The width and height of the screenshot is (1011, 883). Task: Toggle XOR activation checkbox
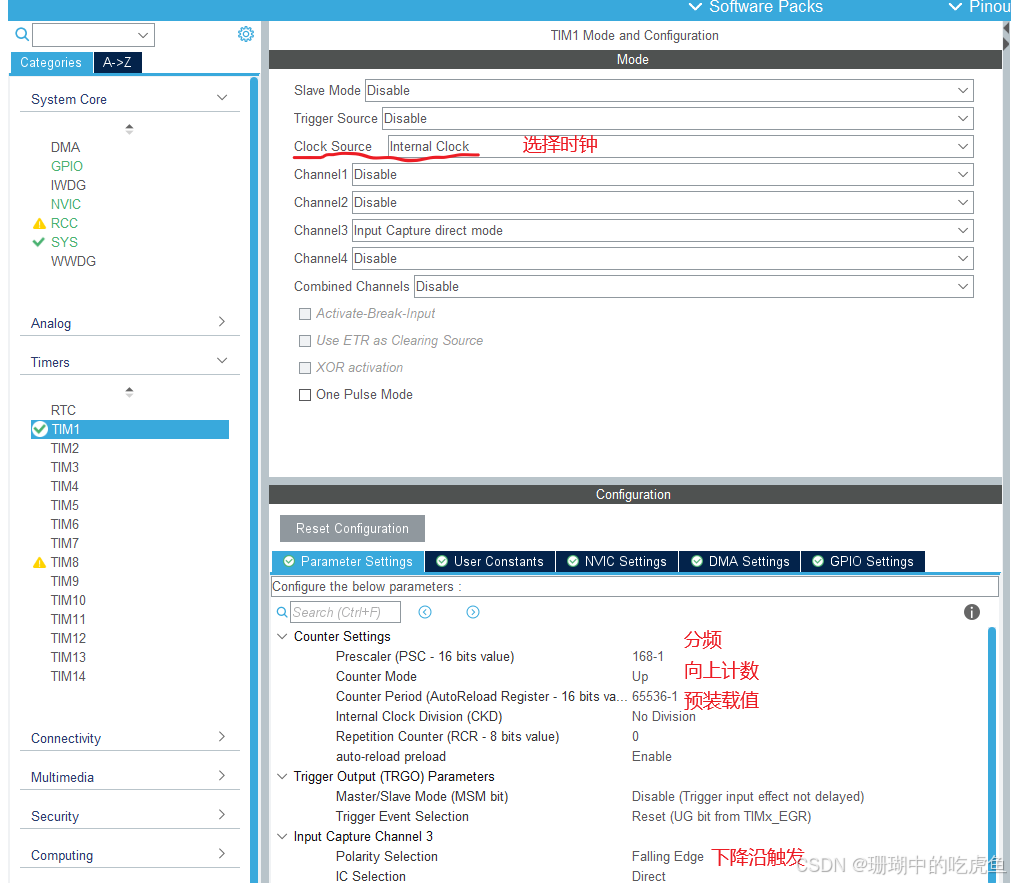305,368
